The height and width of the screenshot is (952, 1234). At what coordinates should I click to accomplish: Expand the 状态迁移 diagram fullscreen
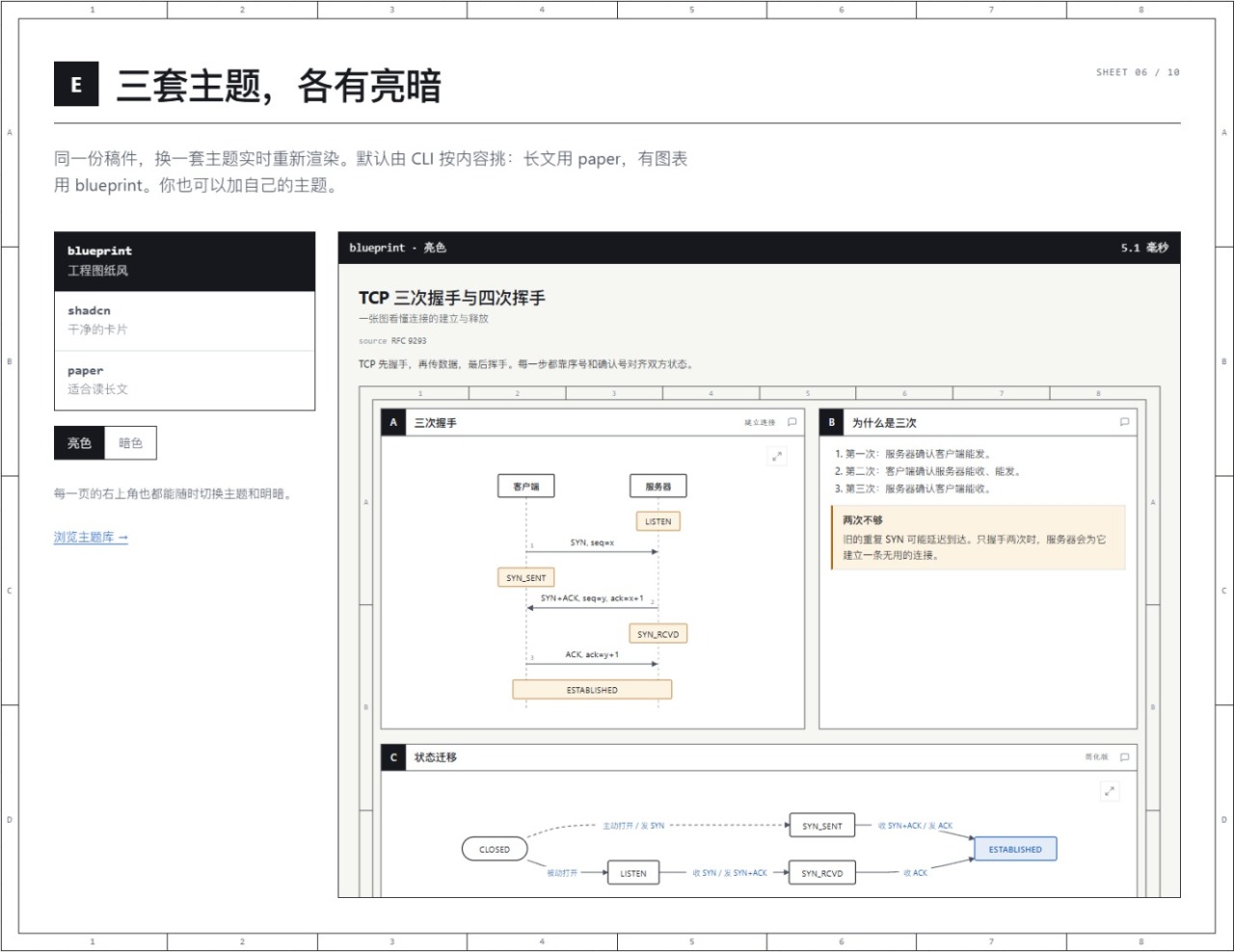click(x=1110, y=791)
